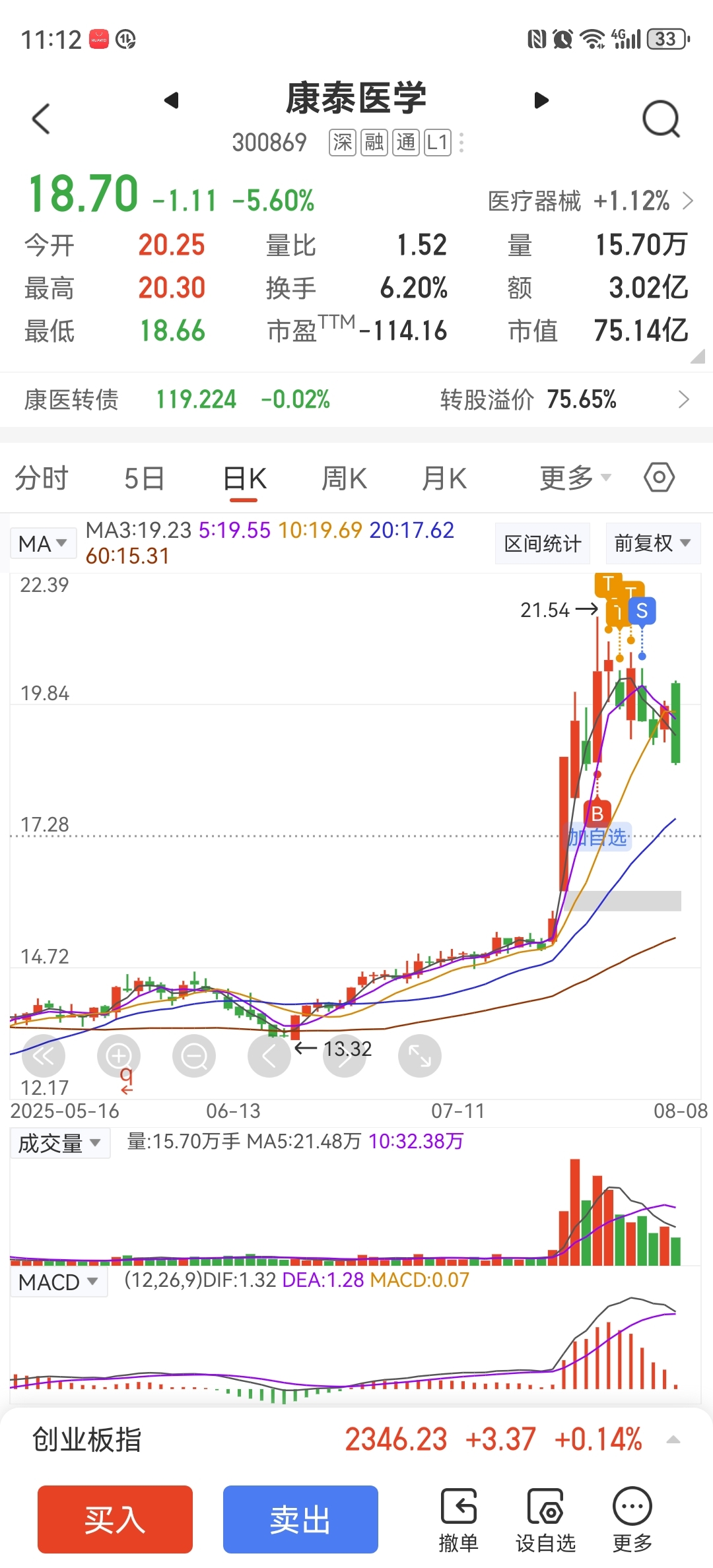Tap the 21.54 high price label

point(545,610)
